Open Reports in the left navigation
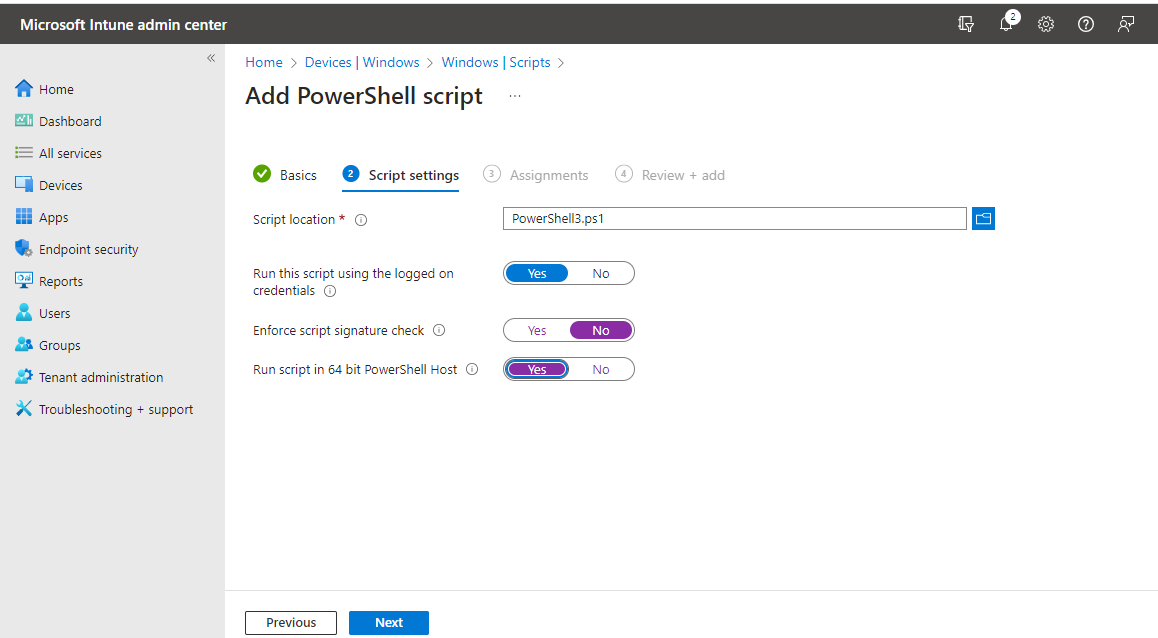Screen dimensions: 1158x638 tap(61, 281)
